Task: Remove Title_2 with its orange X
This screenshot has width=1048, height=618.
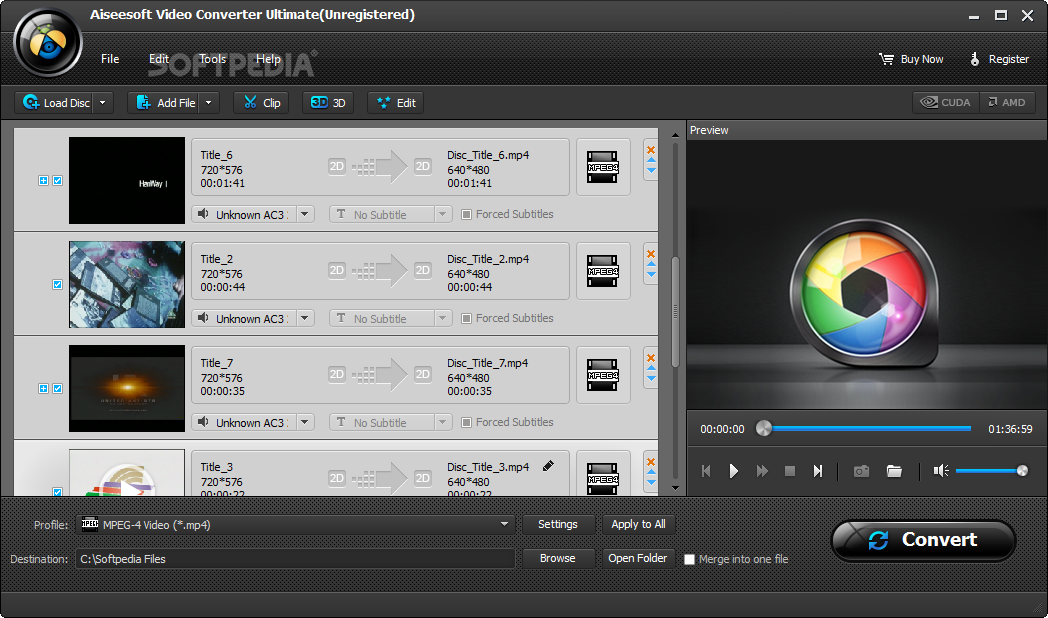Action: [651, 254]
